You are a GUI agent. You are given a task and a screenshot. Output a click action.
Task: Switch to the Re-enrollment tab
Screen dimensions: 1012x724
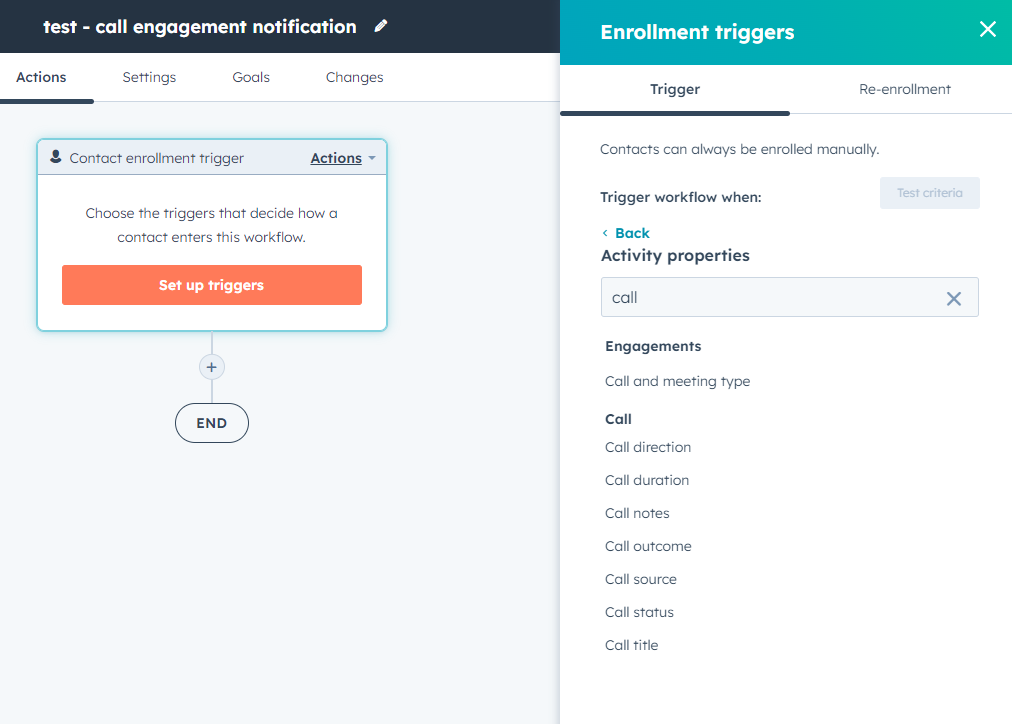[904, 89]
